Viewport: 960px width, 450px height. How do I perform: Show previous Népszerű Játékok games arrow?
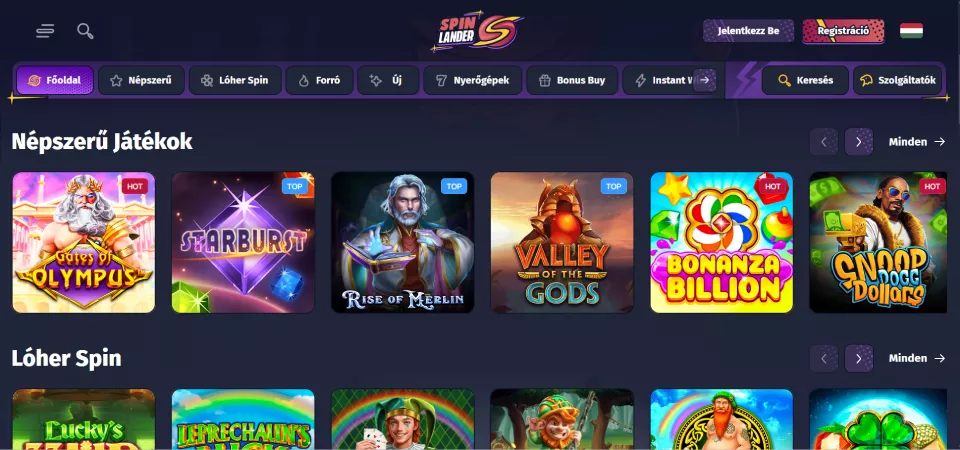tap(823, 142)
